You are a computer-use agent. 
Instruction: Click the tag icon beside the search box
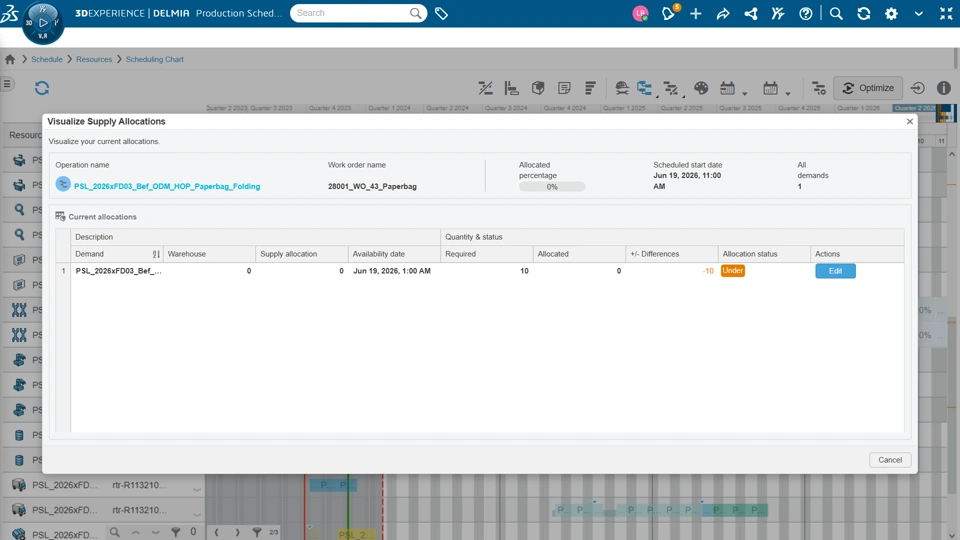tap(441, 13)
